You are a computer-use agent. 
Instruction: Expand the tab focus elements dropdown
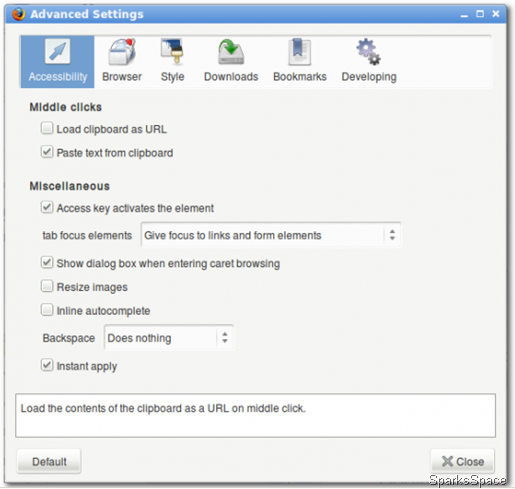coord(271,235)
